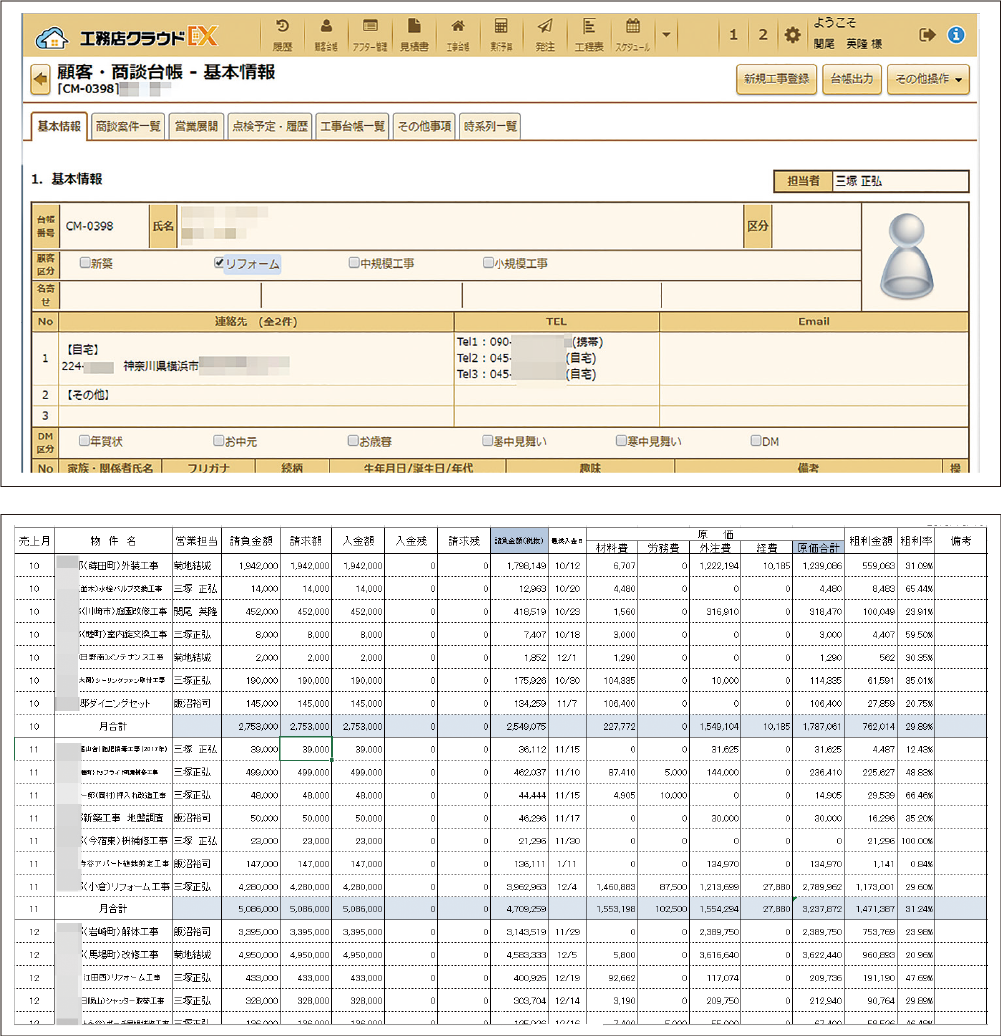Enable the 年賀状 DM checkbox

pos(85,440)
